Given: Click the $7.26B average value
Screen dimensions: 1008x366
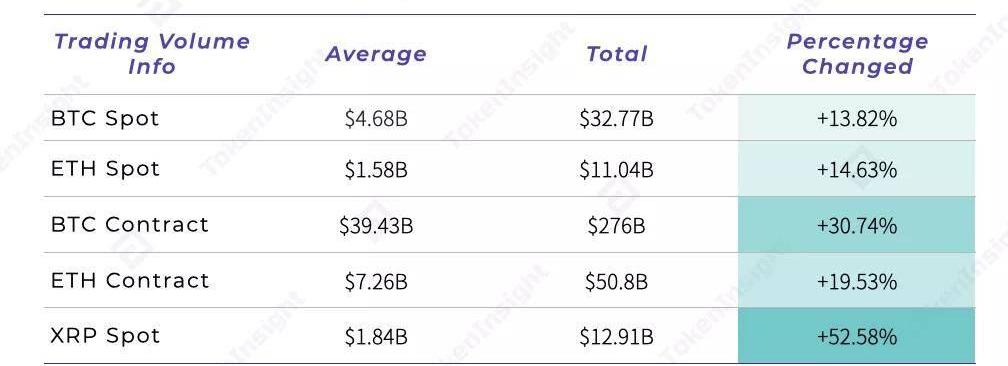Looking at the screenshot, I should 376,282.
